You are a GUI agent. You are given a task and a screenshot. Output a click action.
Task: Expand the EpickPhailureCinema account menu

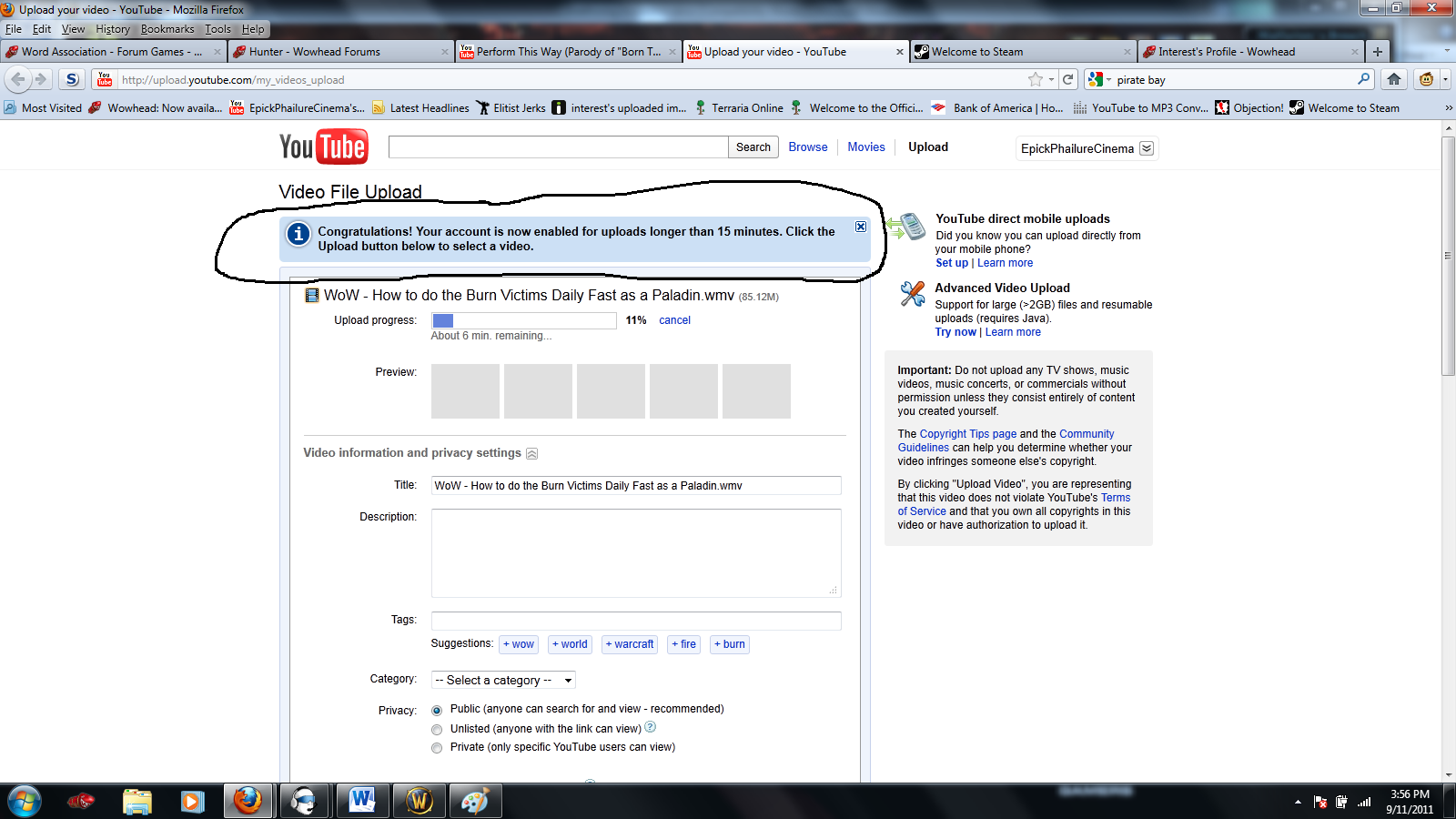1147,148
